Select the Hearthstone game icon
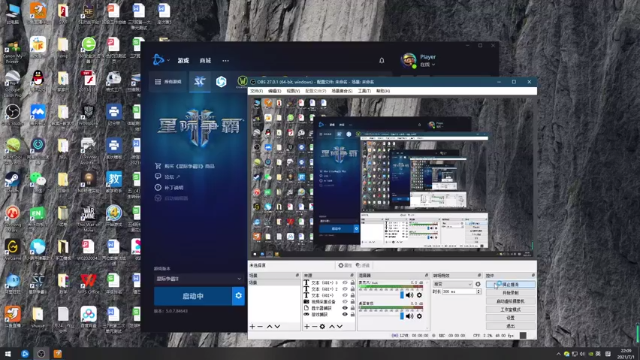This screenshot has width=640, height=360. coord(221,82)
